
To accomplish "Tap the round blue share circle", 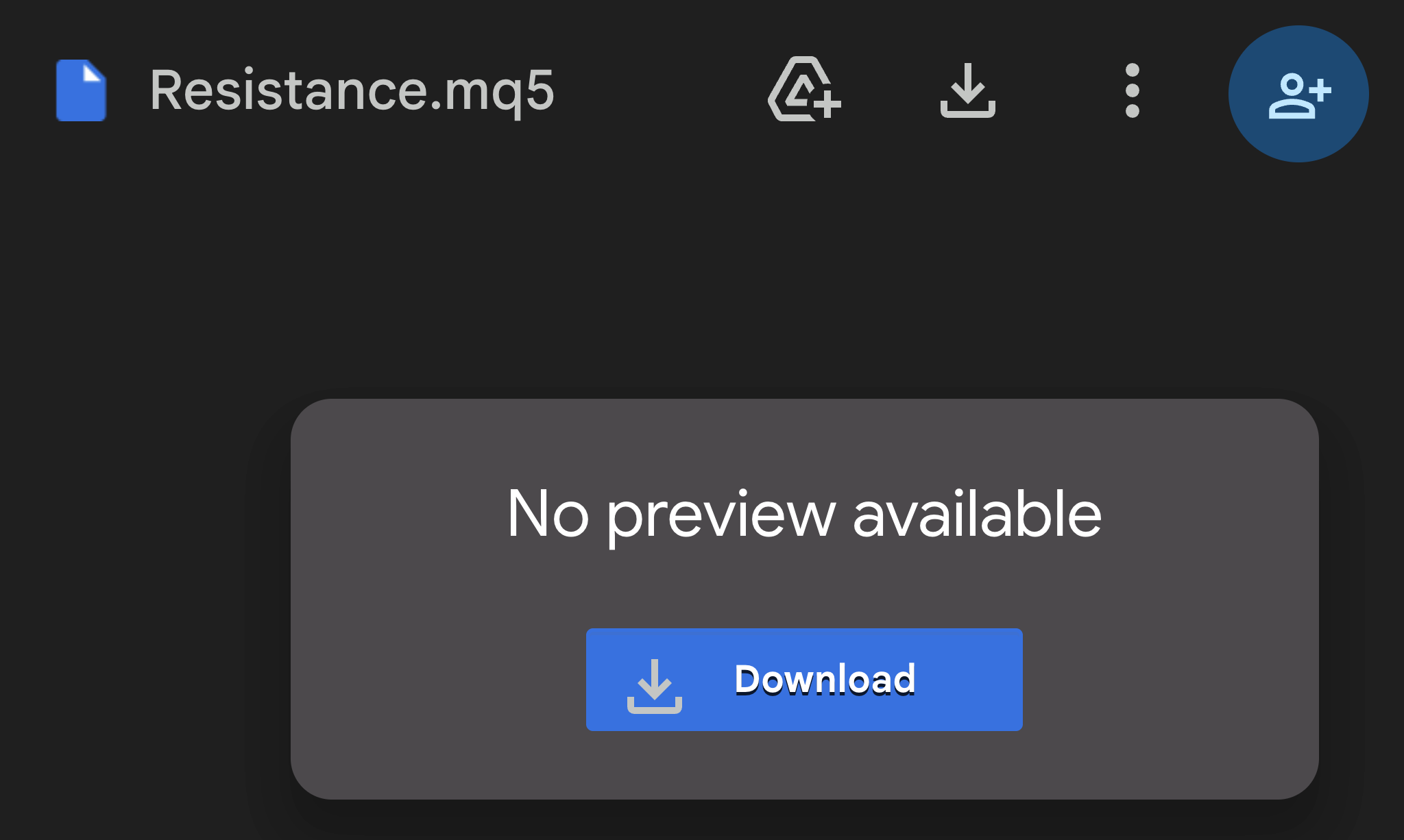I will tap(1298, 94).
